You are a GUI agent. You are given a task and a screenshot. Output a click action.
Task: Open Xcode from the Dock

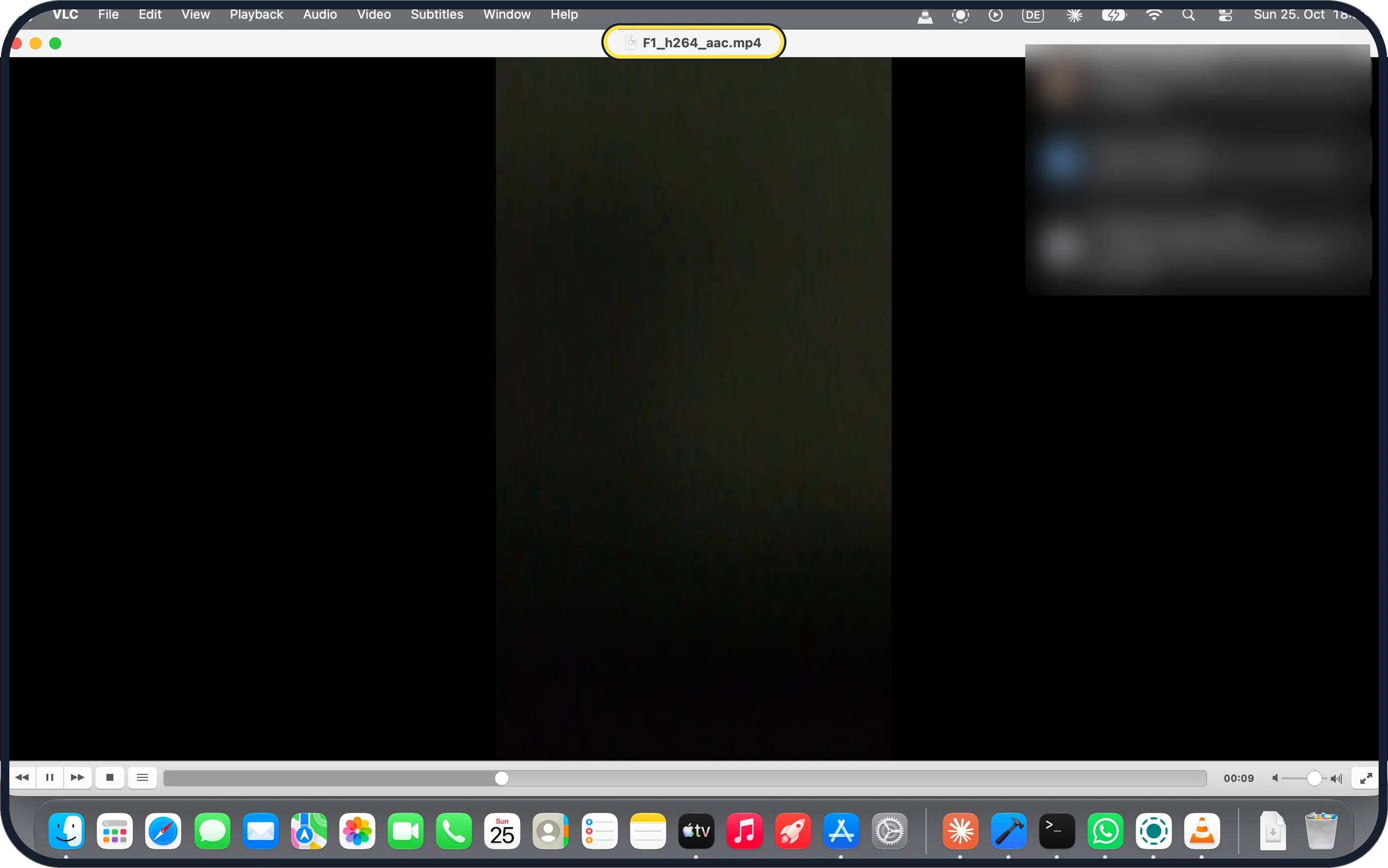[x=1008, y=831]
